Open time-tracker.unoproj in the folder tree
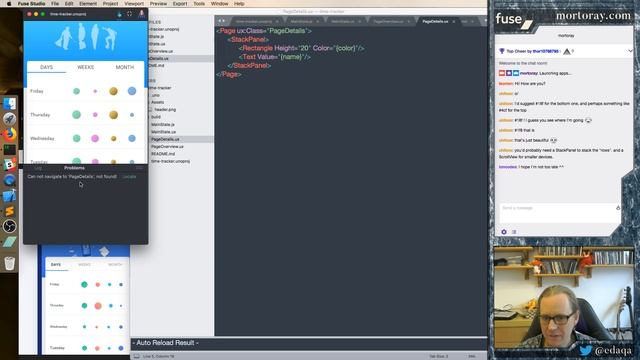This screenshot has width=640, height=360. 170,161
